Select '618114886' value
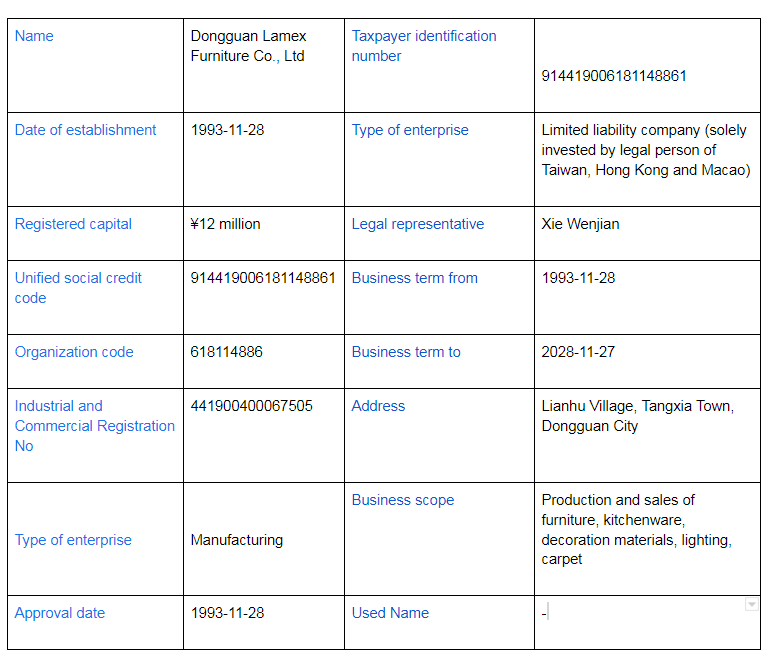 point(226,352)
